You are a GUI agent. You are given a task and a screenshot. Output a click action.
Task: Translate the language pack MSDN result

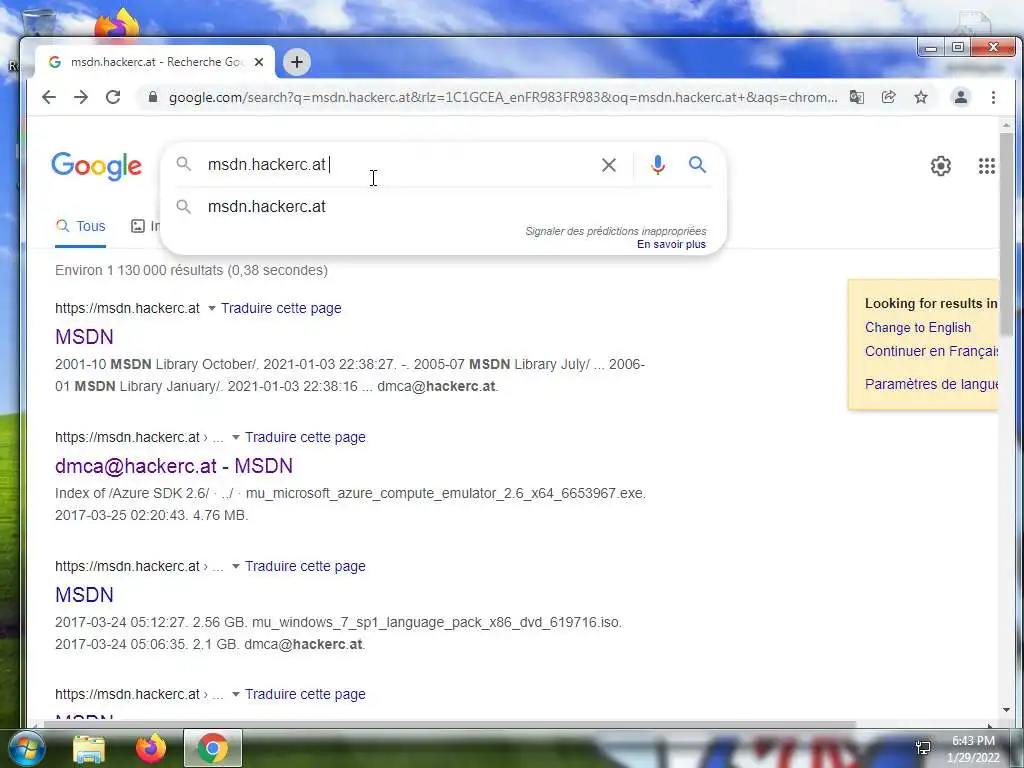305,566
